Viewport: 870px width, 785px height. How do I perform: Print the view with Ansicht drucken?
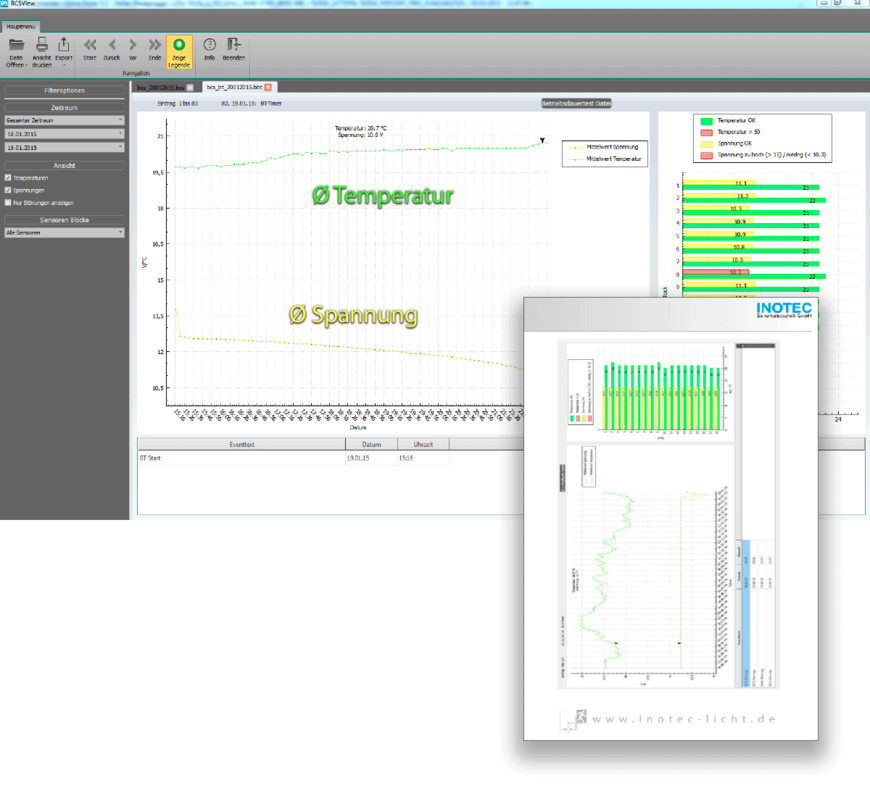click(x=42, y=45)
